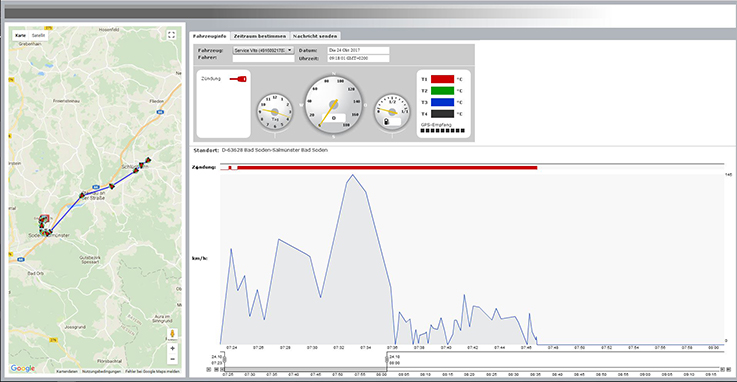The height and width of the screenshot is (382, 737).
Task: Click scroll-left arrow of range timeline
Action: [209, 370]
